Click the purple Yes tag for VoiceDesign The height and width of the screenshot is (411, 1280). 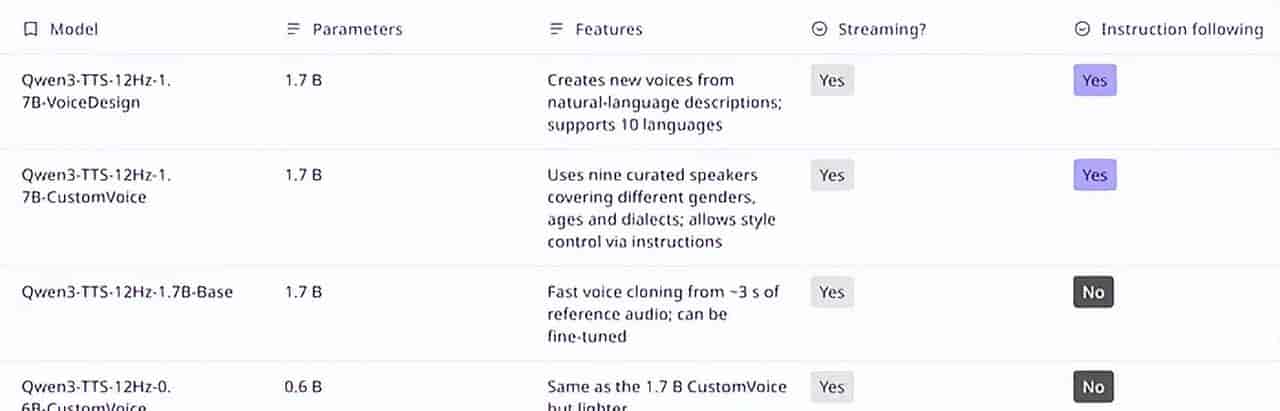[1095, 80]
